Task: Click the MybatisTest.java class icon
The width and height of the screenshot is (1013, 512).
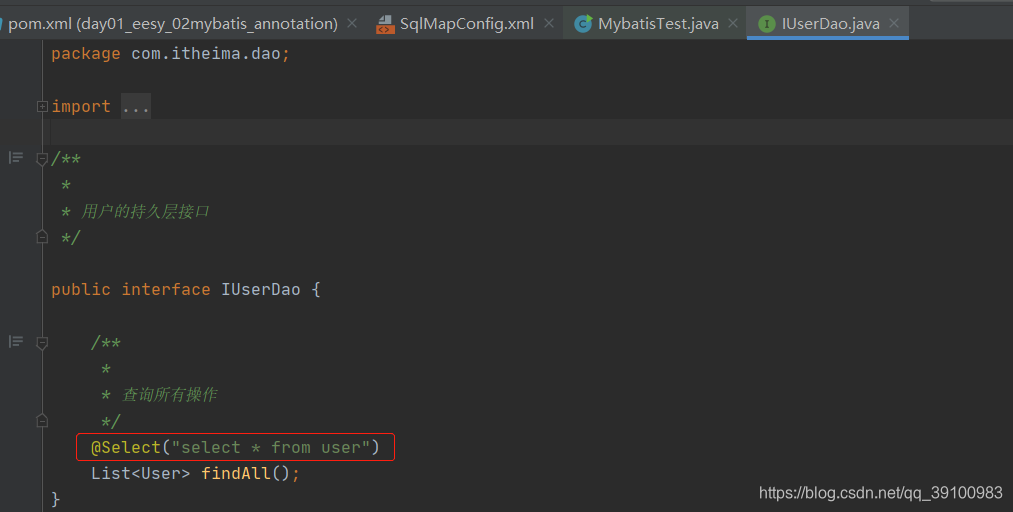Action: tap(583, 24)
